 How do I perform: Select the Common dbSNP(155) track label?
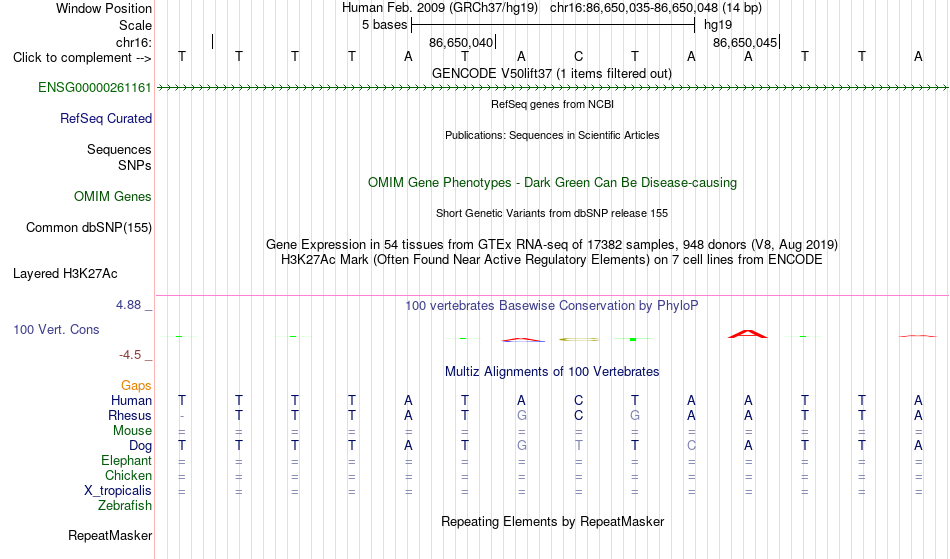(89, 228)
